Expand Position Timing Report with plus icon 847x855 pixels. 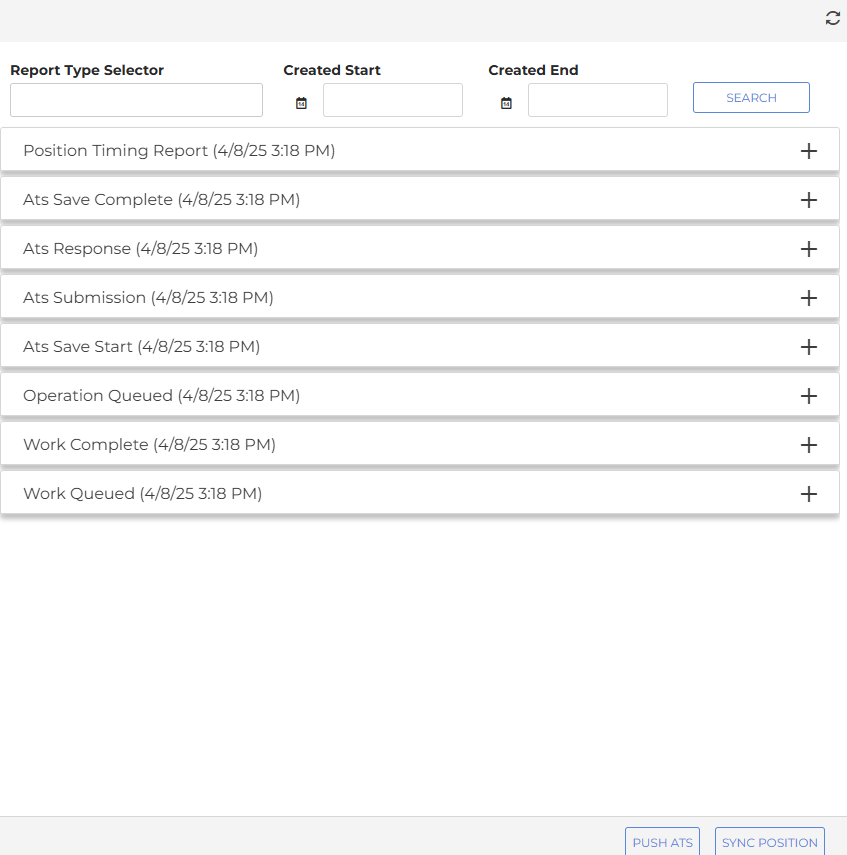point(808,151)
